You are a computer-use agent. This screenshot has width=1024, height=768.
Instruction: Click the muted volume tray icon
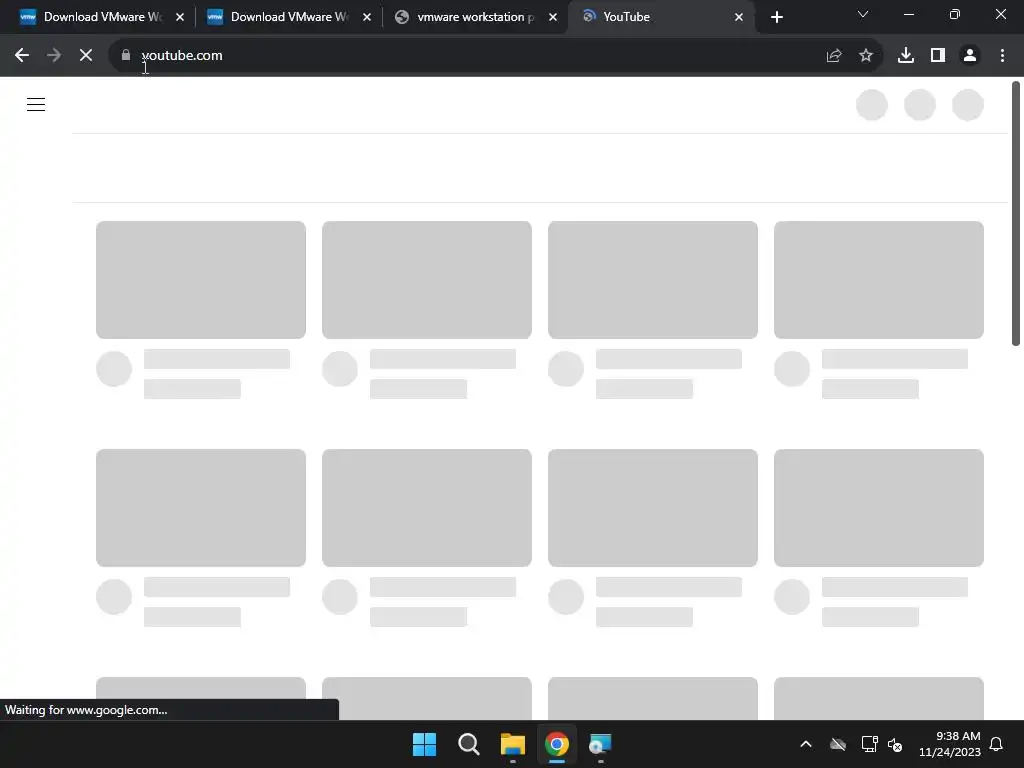point(895,744)
